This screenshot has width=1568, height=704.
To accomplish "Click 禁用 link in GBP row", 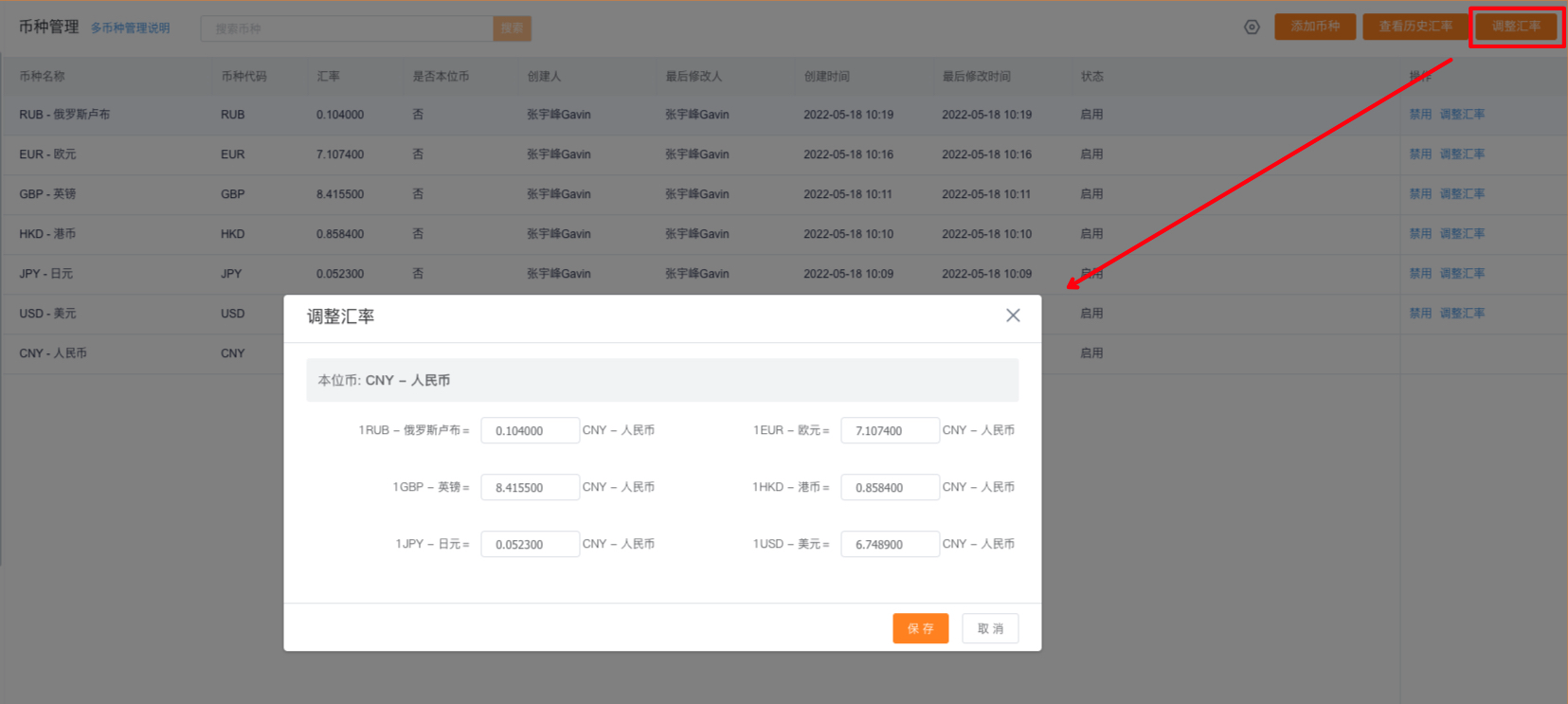I will [x=1420, y=194].
